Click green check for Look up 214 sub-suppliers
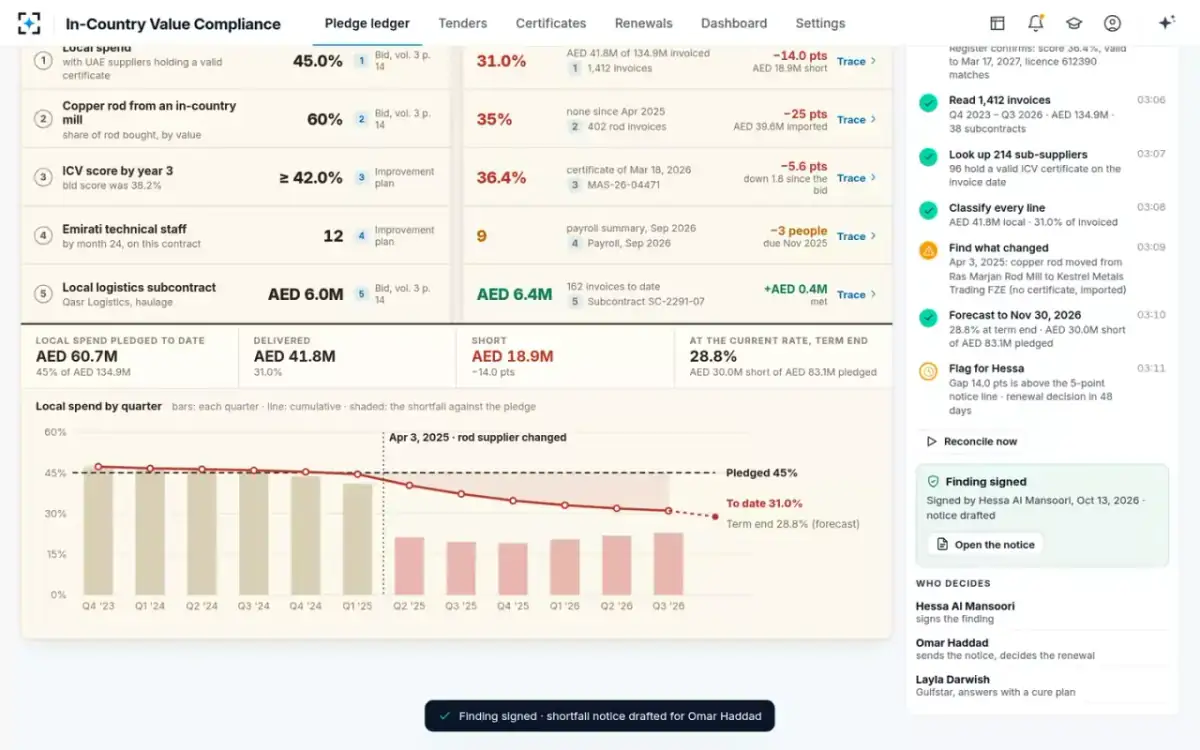Image resolution: width=1200 pixels, height=750 pixels. click(928, 156)
